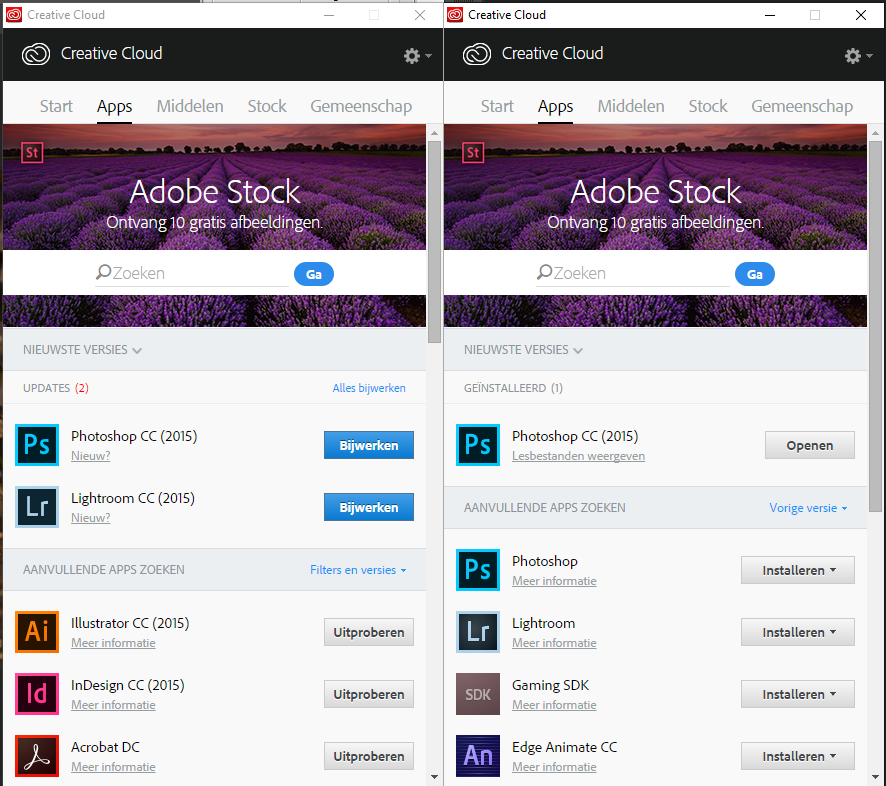Click Uitproberen for Acrobat DC
Viewport: 886px width, 786px height.
(368, 757)
